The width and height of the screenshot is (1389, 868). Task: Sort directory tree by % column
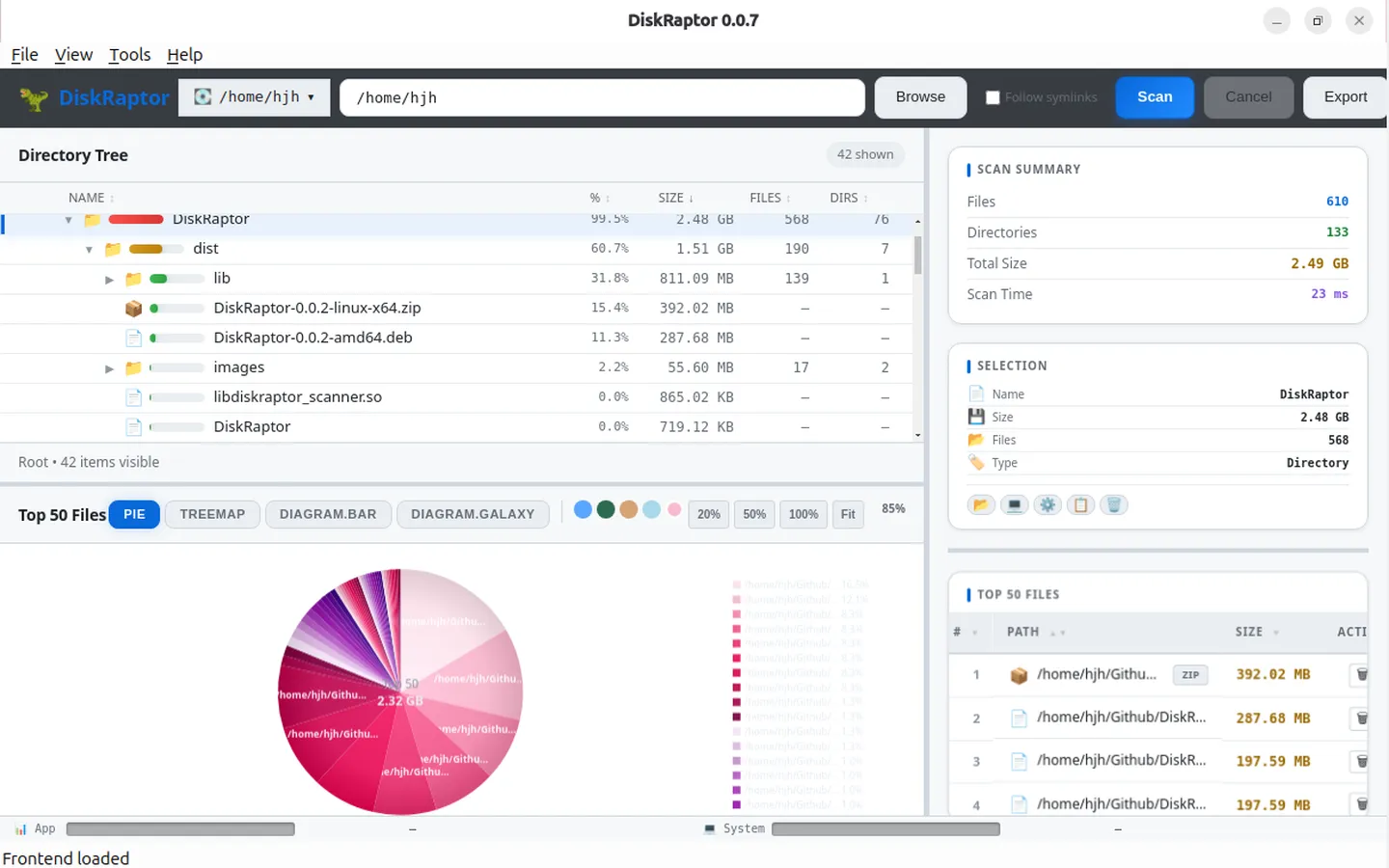pyautogui.click(x=599, y=198)
